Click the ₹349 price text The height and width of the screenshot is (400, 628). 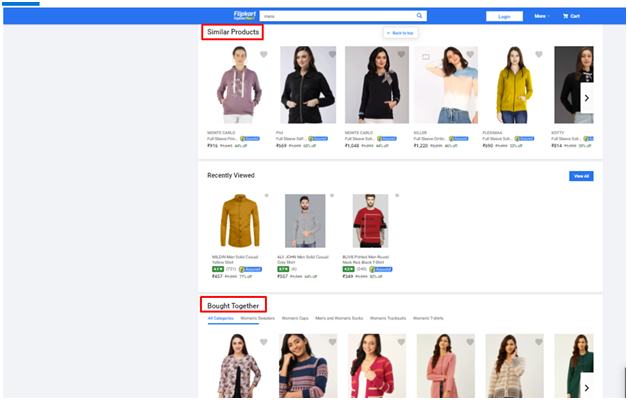(348, 276)
